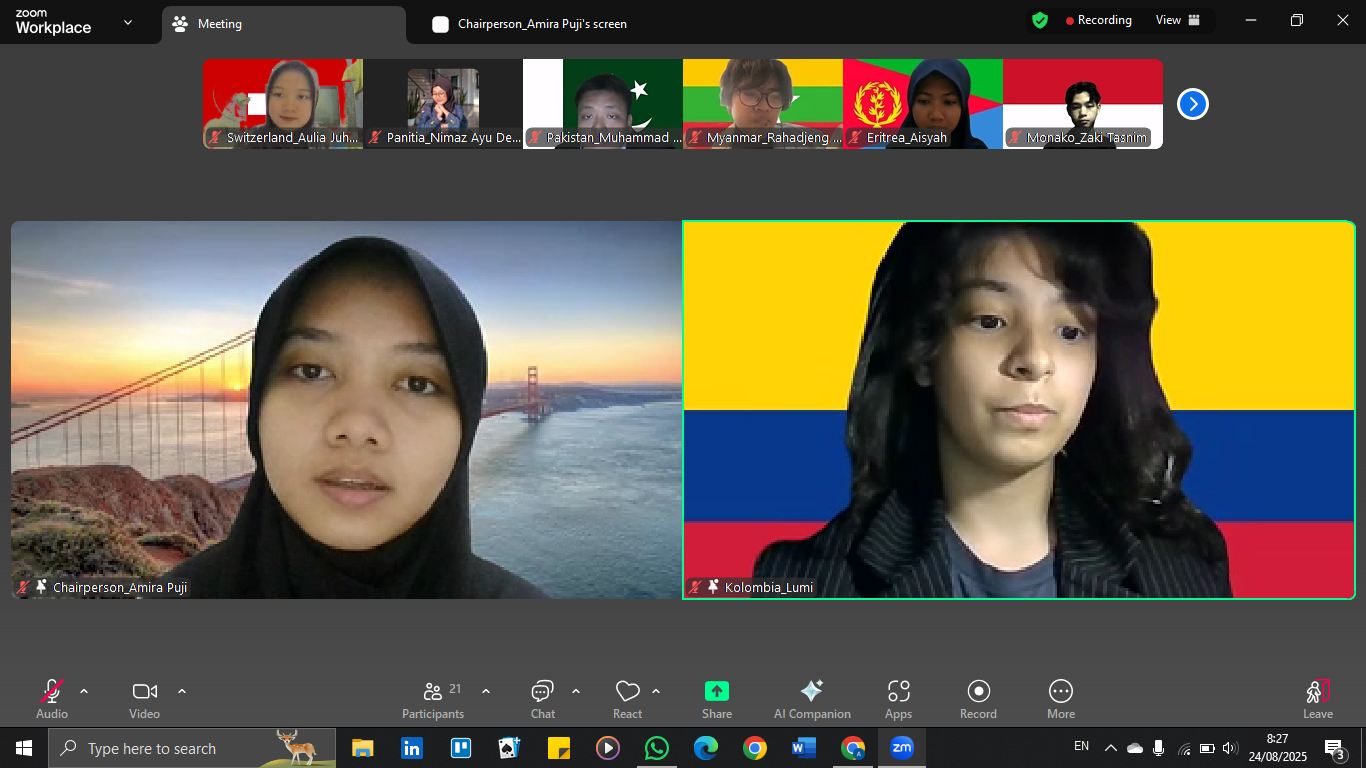The width and height of the screenshot is (1366, 768).
Task: Open the More options icon
Action: 1061,692
